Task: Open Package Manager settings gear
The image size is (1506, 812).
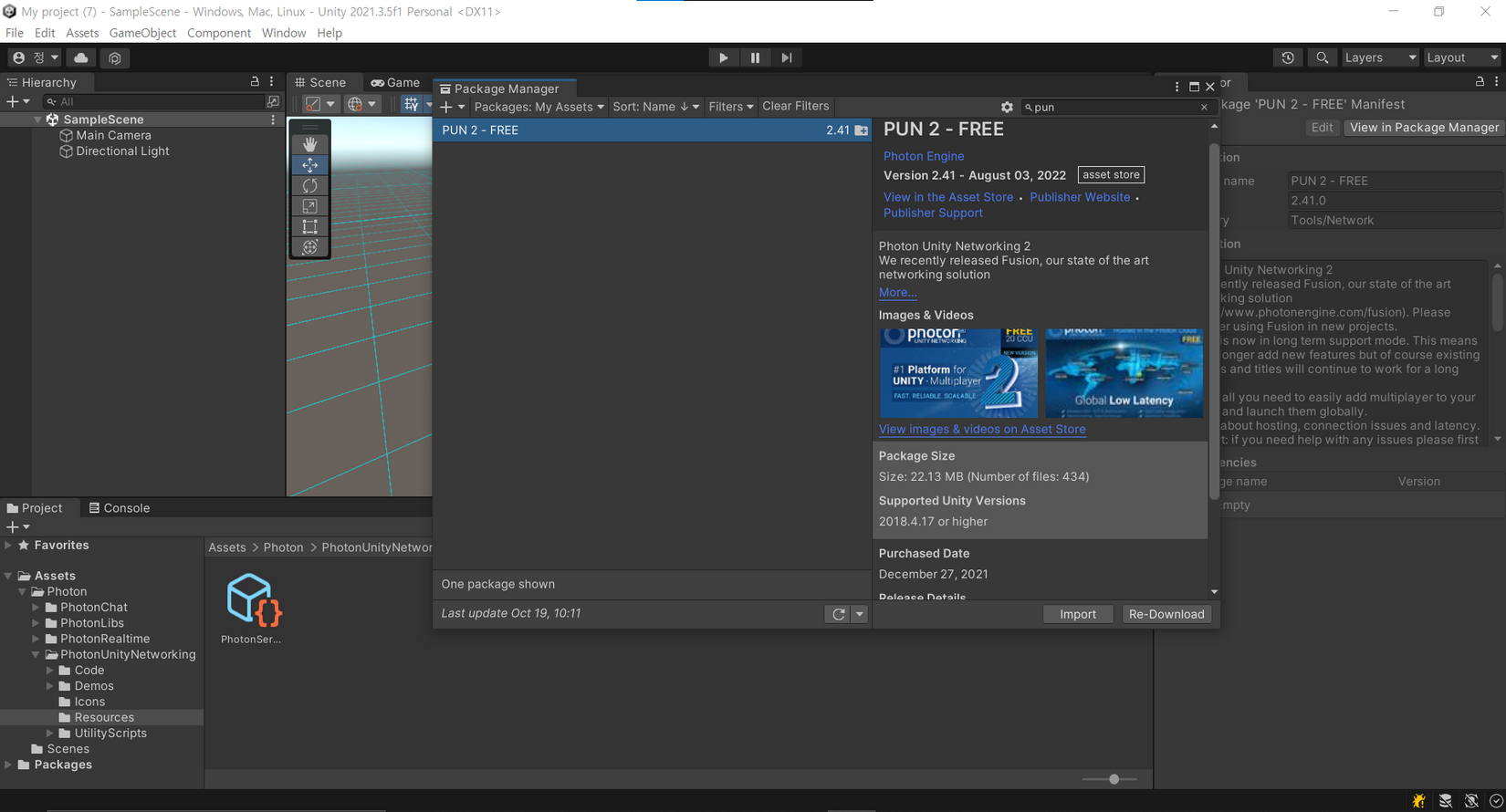Action: coord(1007,107)
